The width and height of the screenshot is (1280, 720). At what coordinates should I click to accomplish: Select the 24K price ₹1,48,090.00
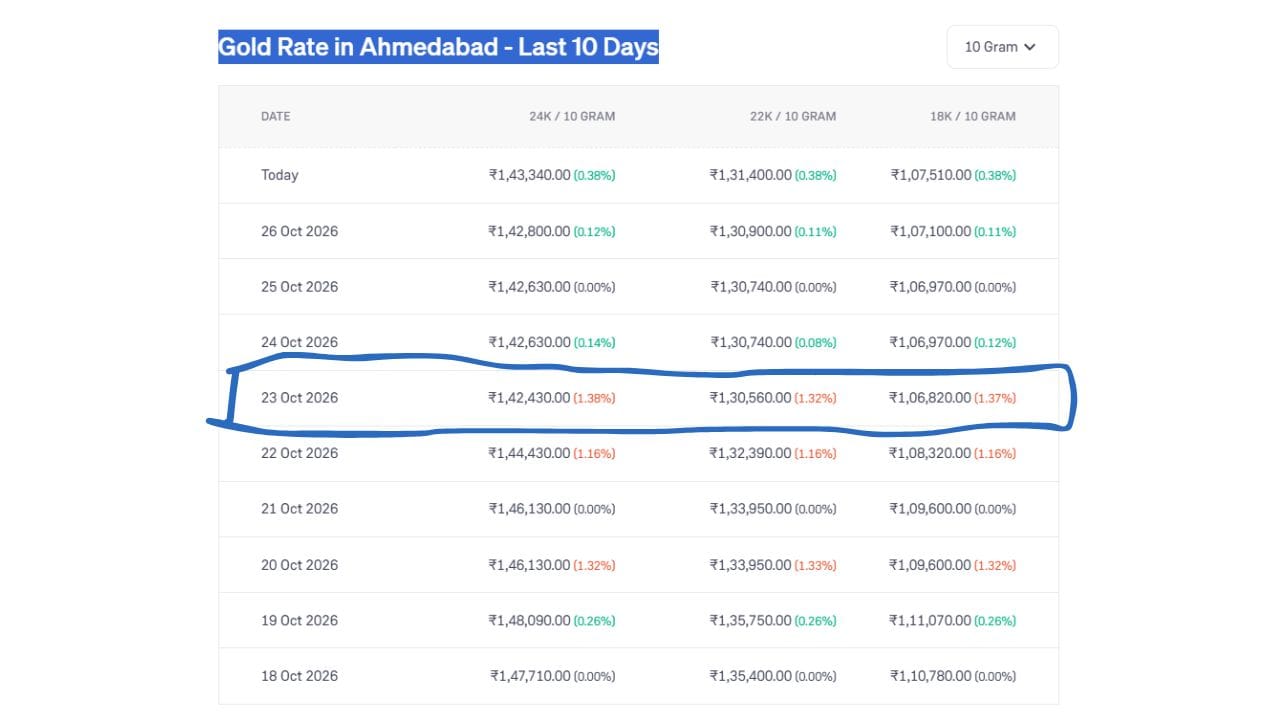pos(530,621)
